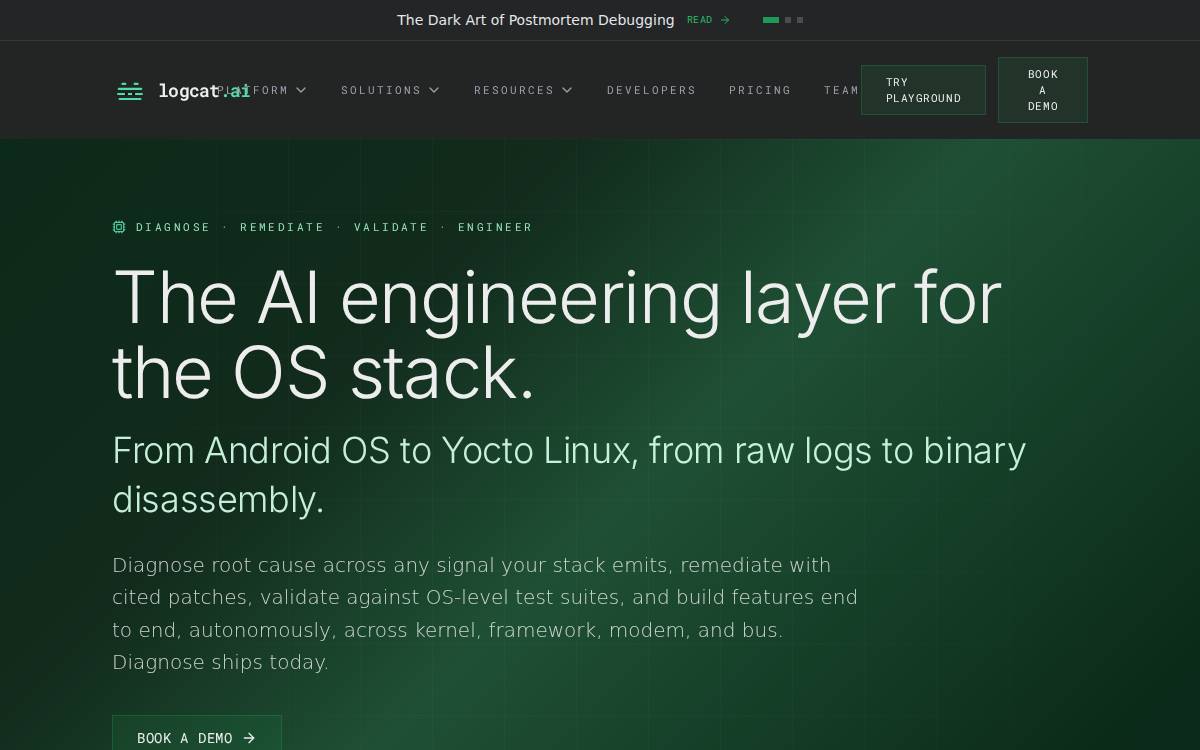
Task: Expand the Platform menu chevron
Action: (301, 90)
